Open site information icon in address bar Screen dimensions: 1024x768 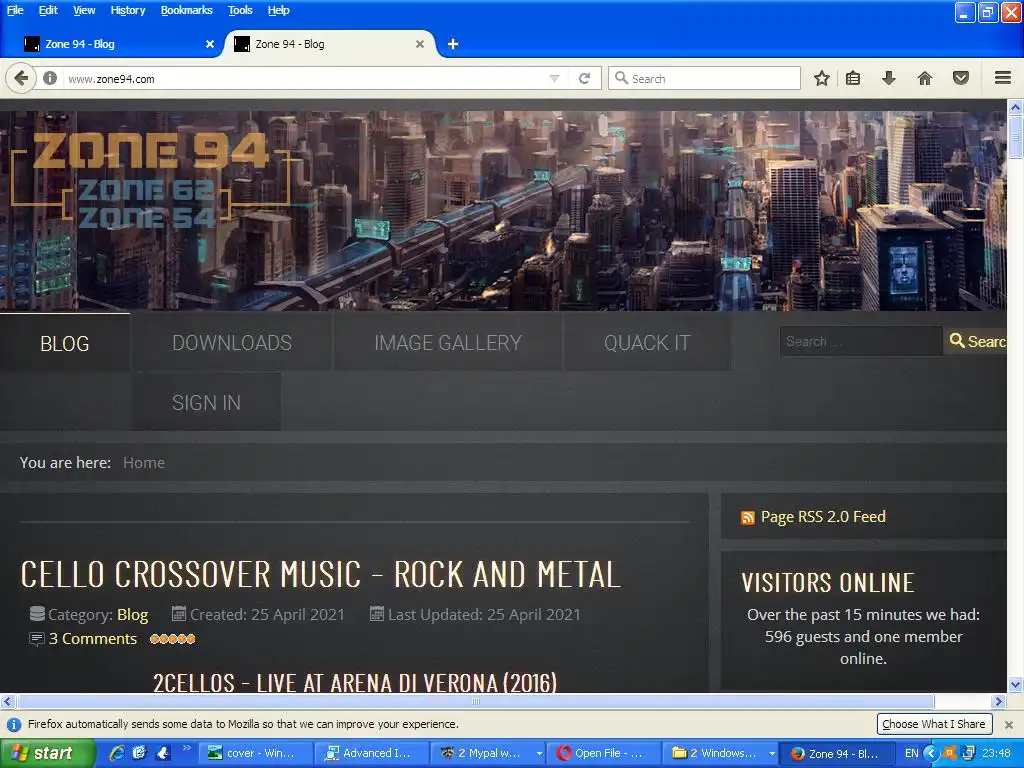[x=50, y=78]
